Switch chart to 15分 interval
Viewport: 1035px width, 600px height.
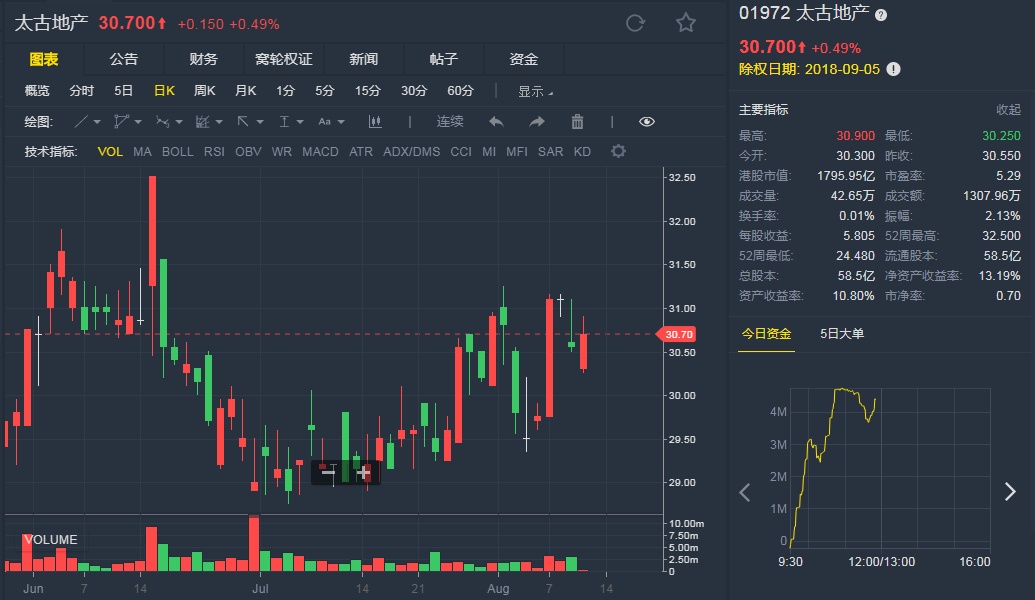(368, 91)
